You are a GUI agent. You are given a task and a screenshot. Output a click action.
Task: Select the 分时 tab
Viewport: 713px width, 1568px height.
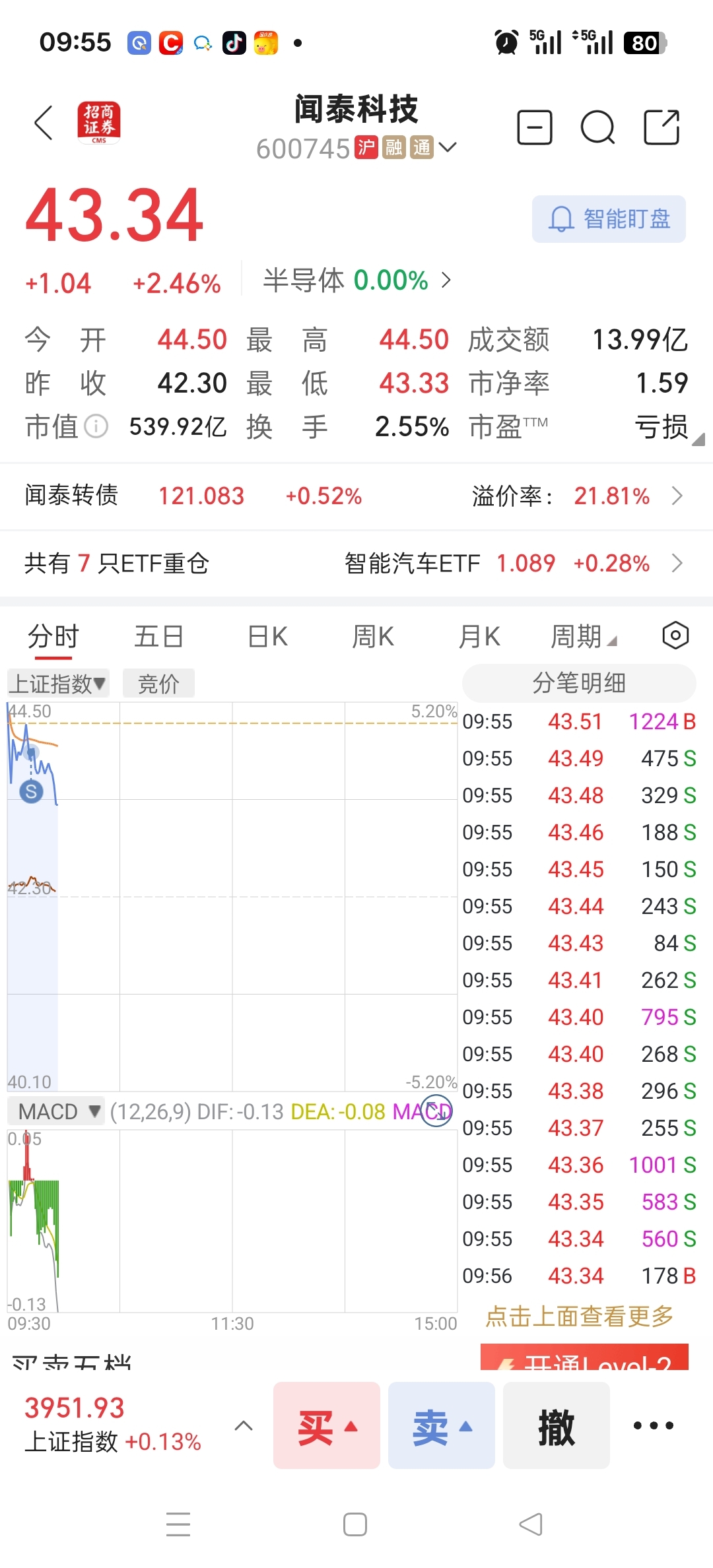[x=53, y=637]
